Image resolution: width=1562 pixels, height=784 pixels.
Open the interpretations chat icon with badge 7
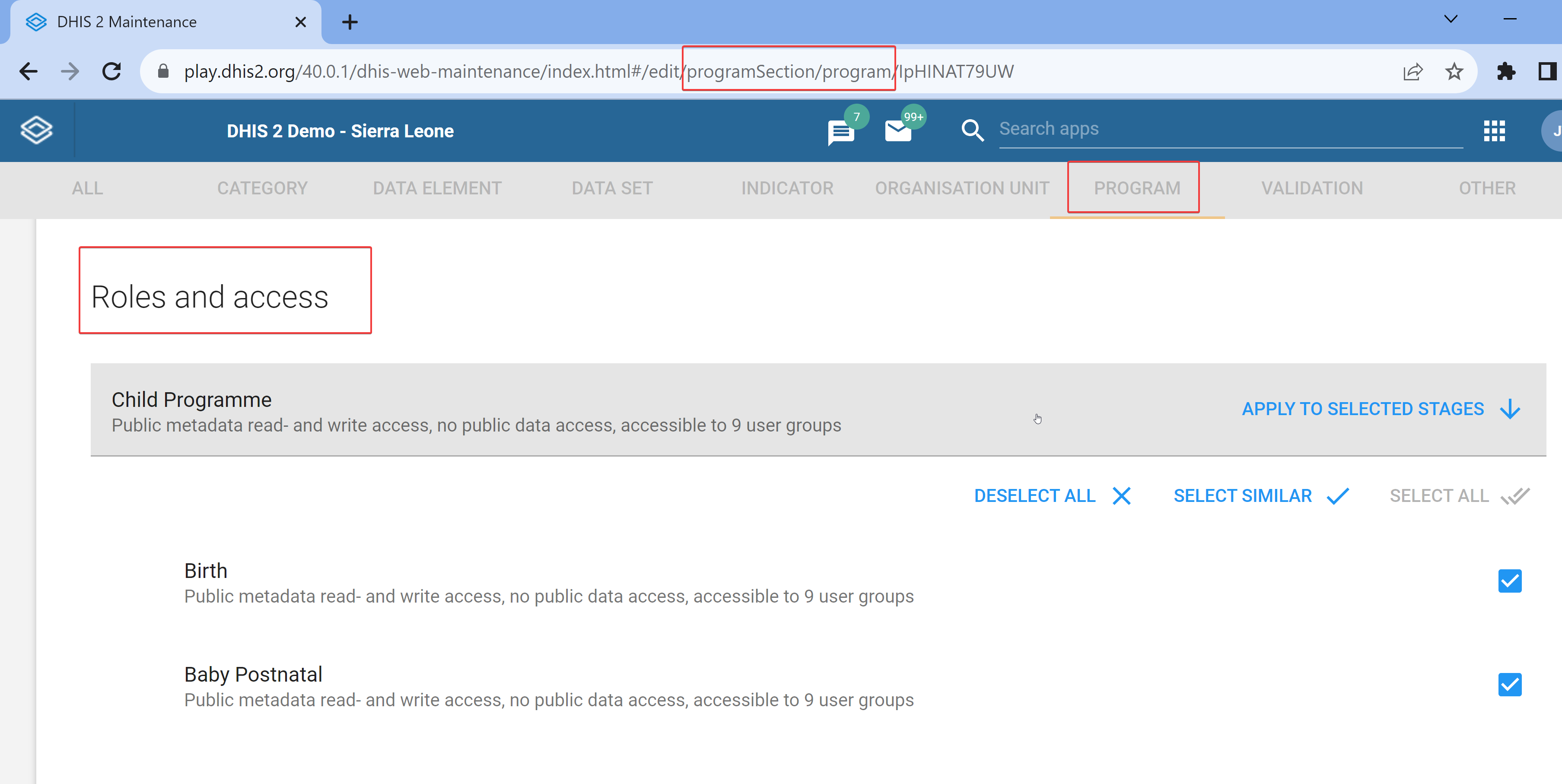click(841, 132)
